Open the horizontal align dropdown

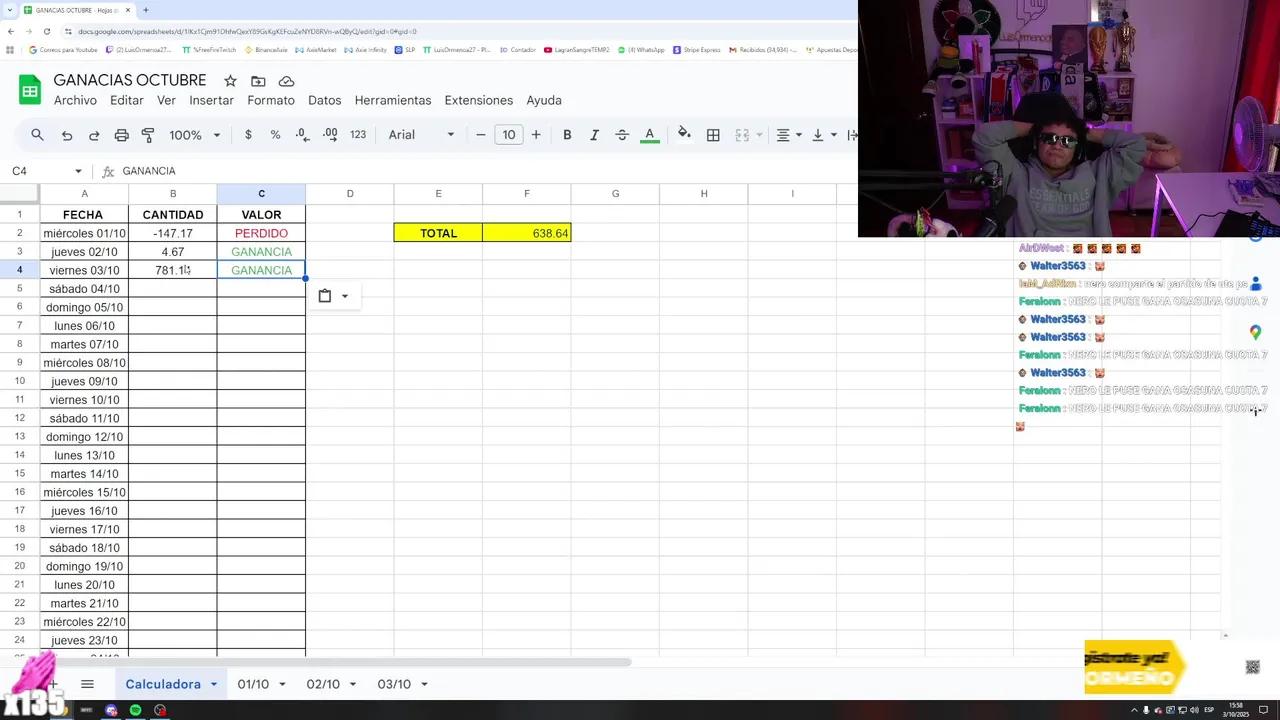coord(788,135)
